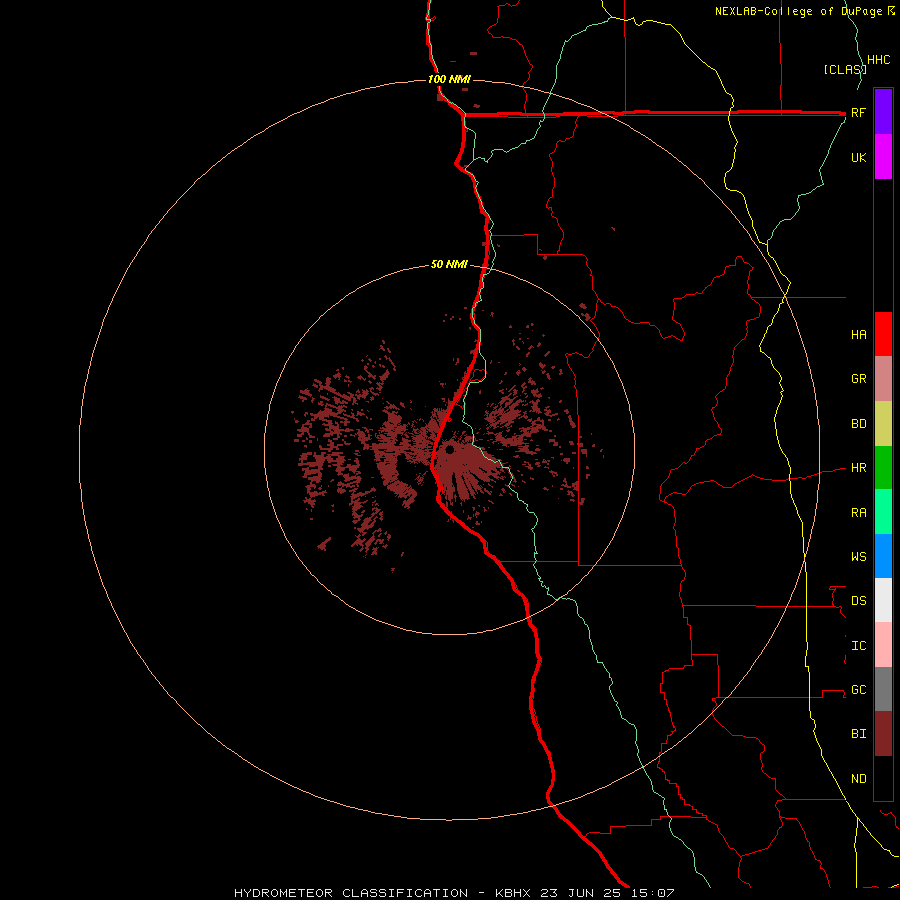Select the GR pink-brown legend swatch
The height and width of the screenshot is (900, 900).
point(883,379)
